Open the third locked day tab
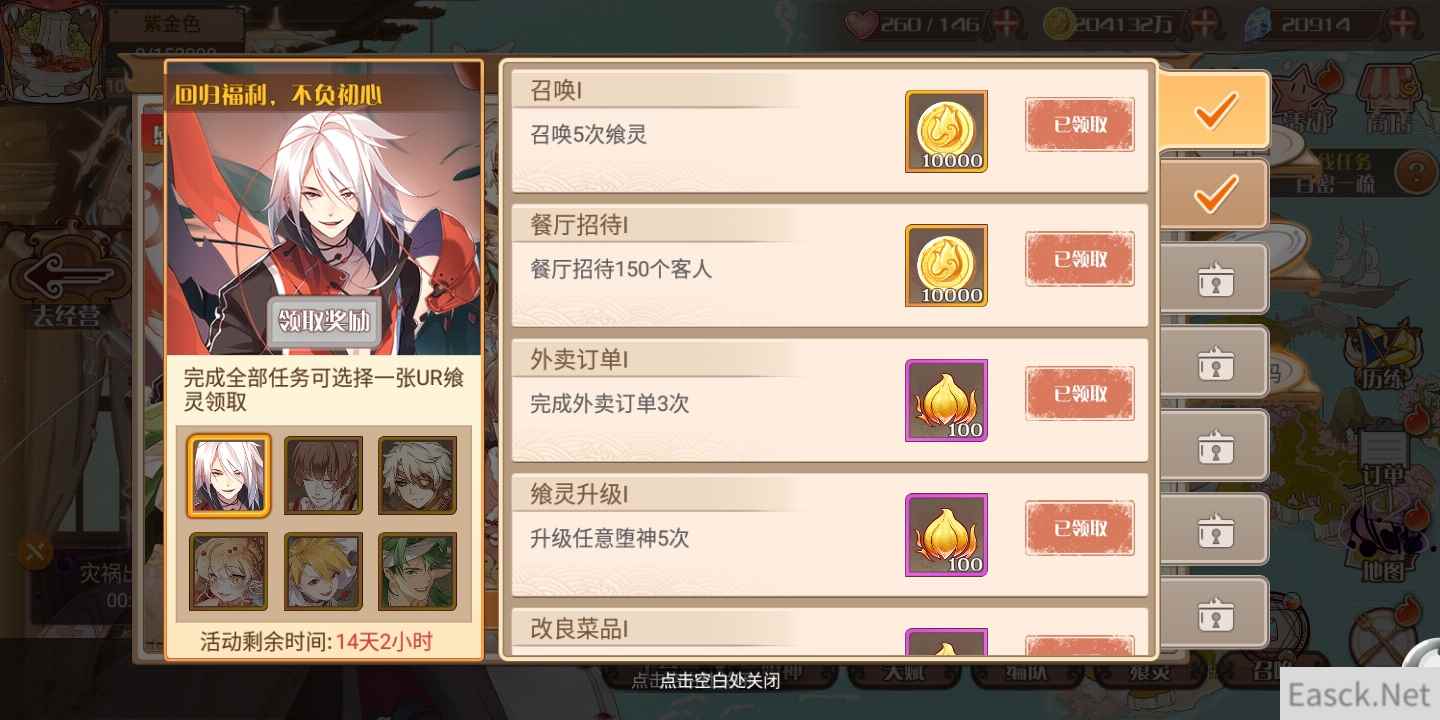Viewport: 1440px width, 720px height. click(x=1214, y=445)
